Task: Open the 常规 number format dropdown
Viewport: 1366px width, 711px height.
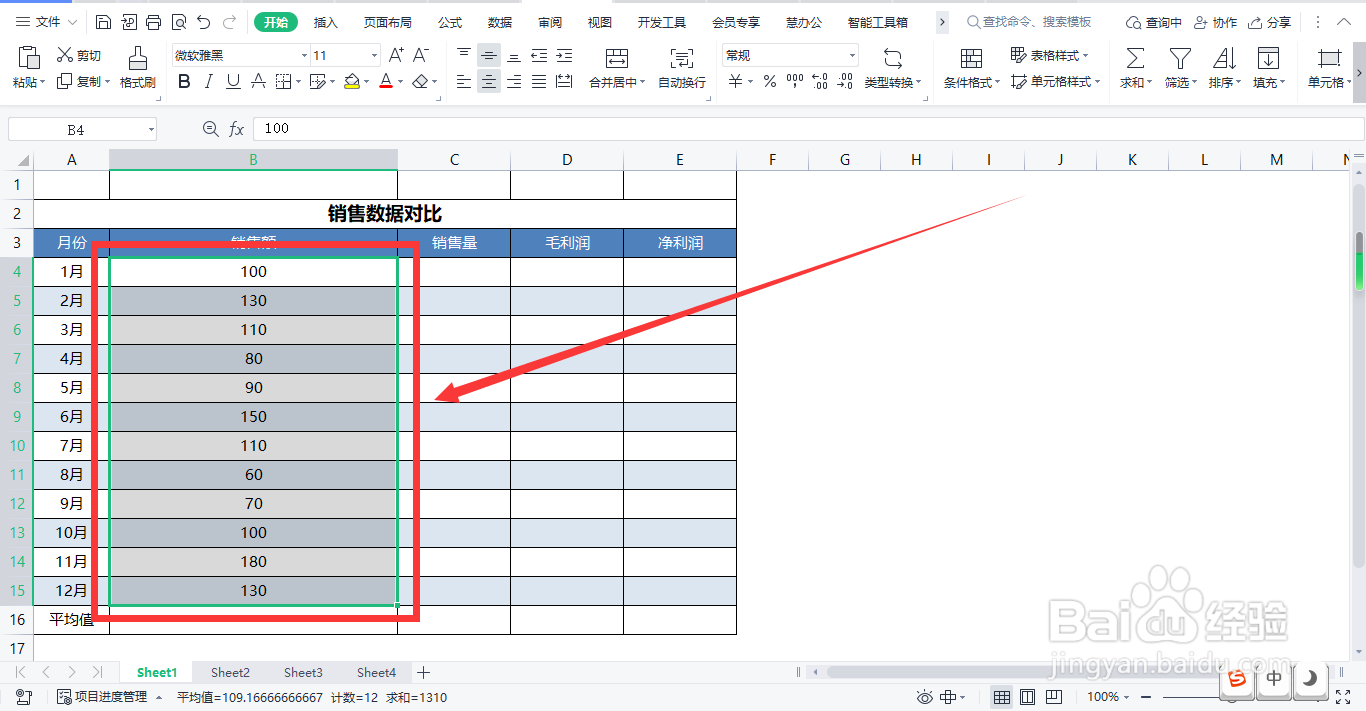Action: pos(790,54)
